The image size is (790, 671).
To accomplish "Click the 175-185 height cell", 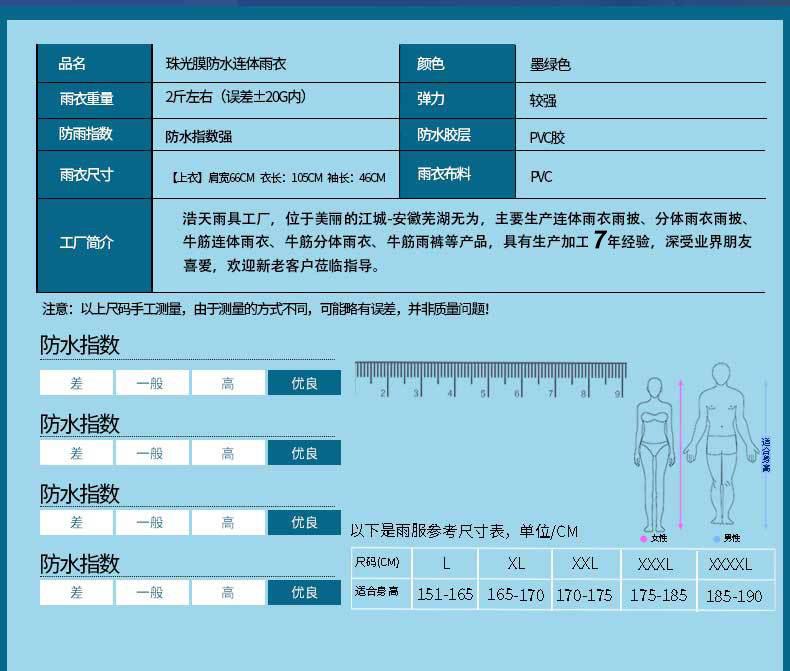I will [658, 594].
